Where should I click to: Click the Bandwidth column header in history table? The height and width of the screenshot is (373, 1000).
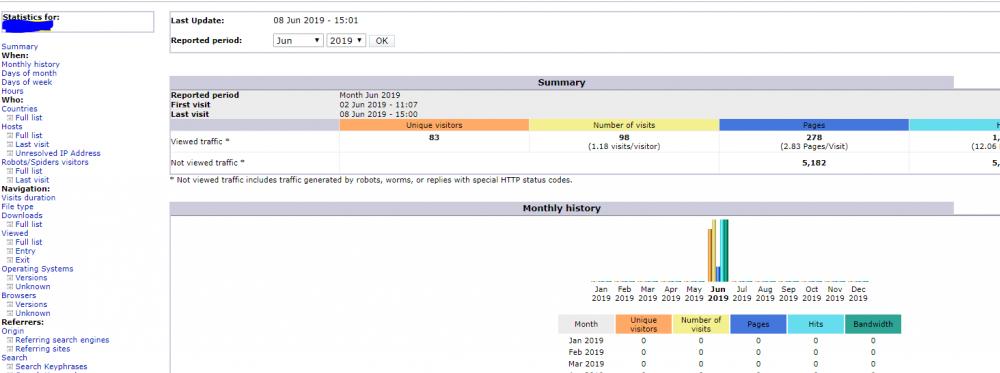click(873, 324)
